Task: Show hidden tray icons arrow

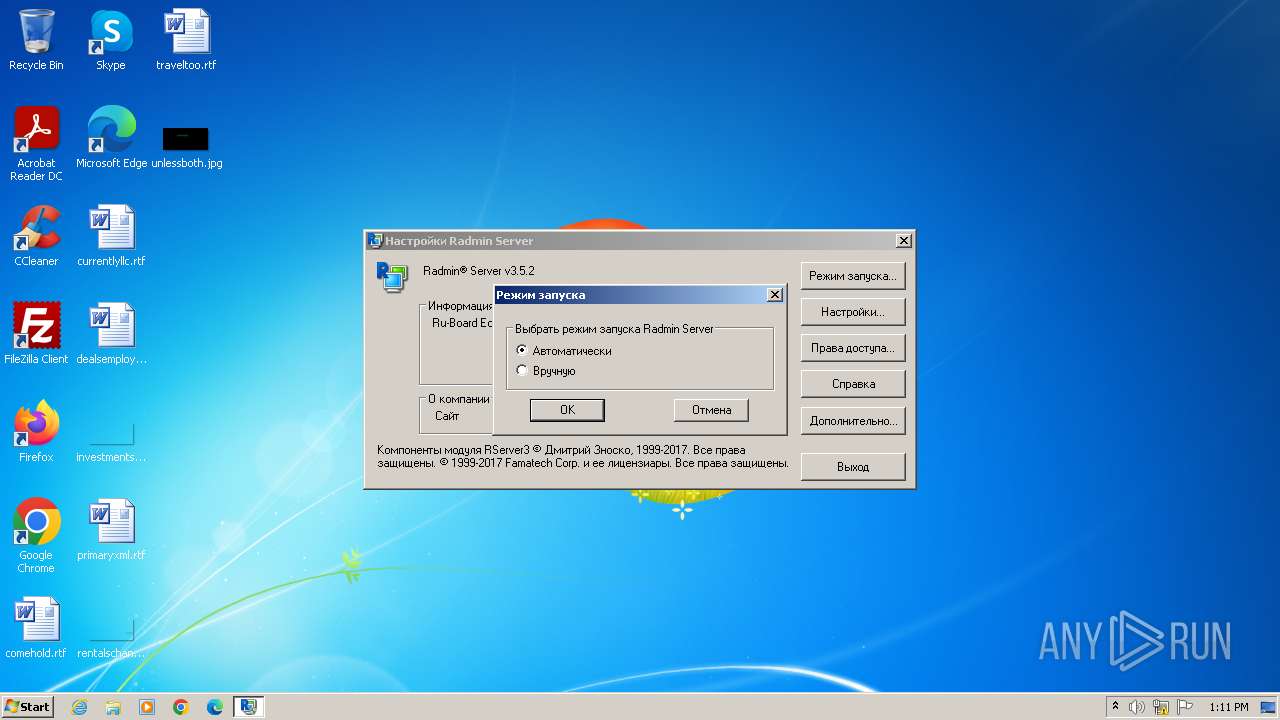Action: point(1115,707)
